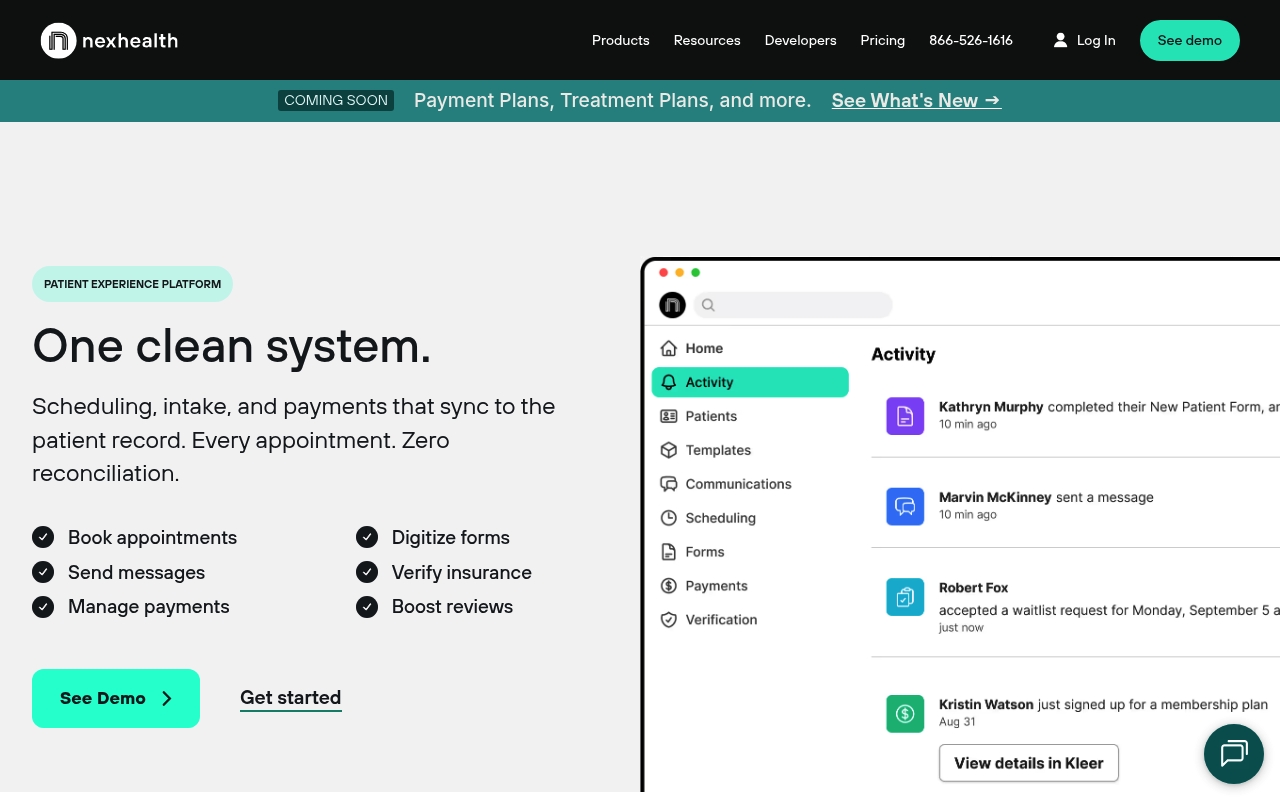Click the checkmark icon beside Book appointments

point(43,537)
